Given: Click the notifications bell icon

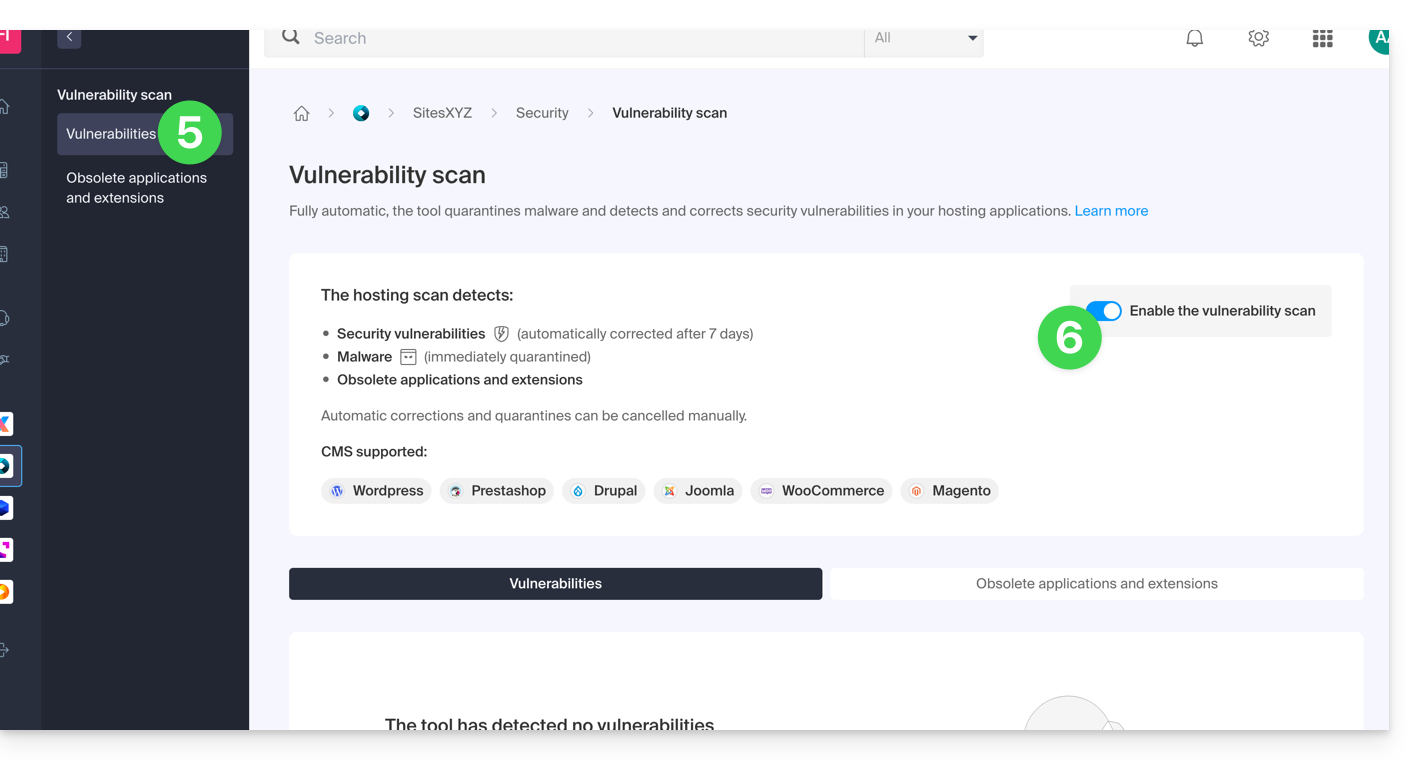Looking at the screenshot, I should click(x=1194, y=38).
